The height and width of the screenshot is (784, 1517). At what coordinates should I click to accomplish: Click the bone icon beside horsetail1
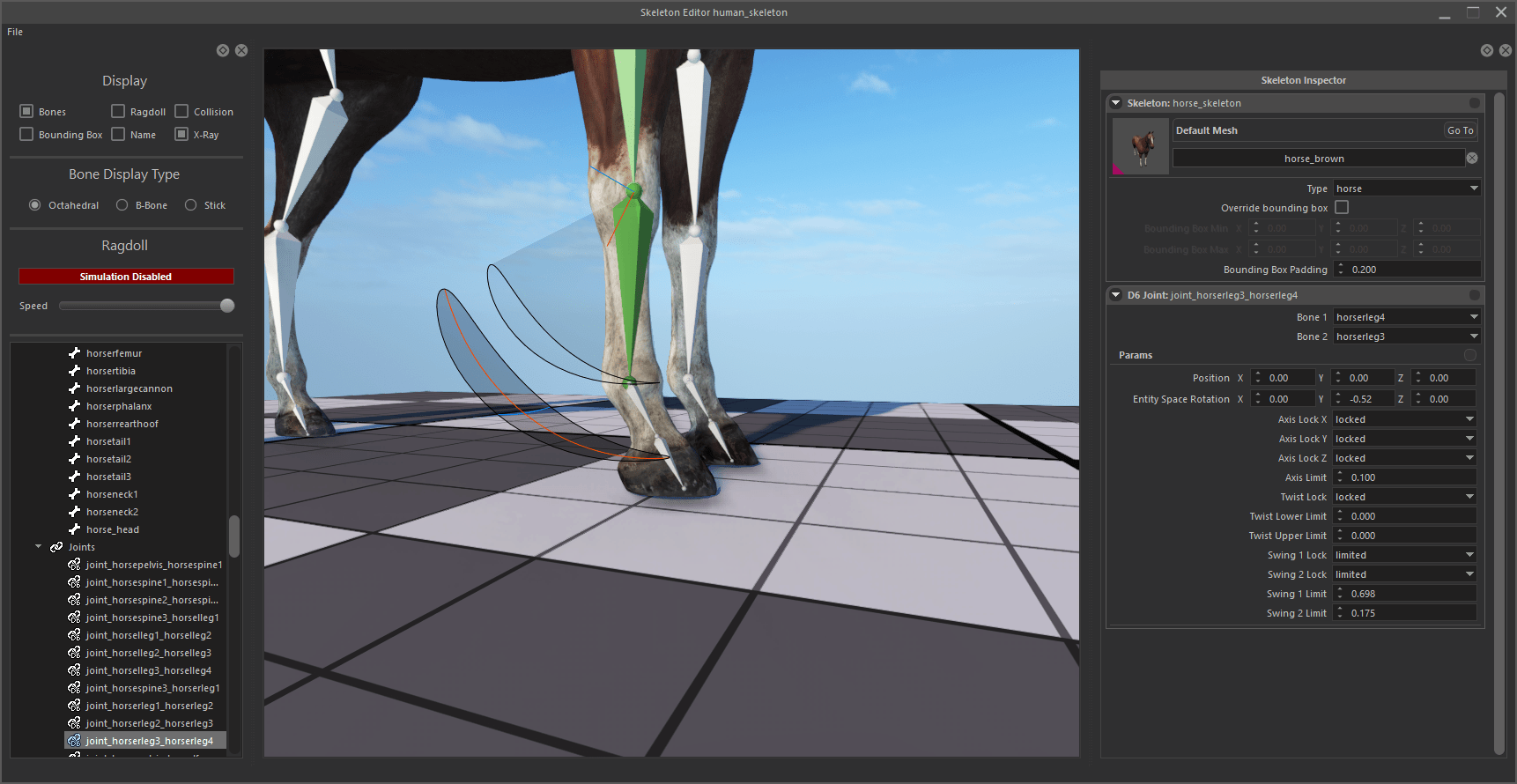point(75,441)
